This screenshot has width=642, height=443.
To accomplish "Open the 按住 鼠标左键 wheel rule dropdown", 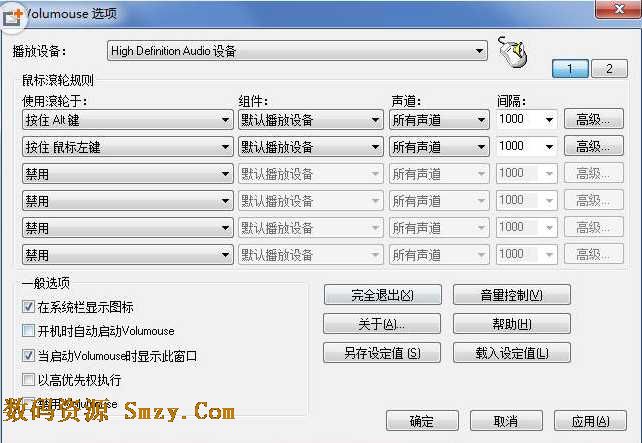I will point(128,147).
